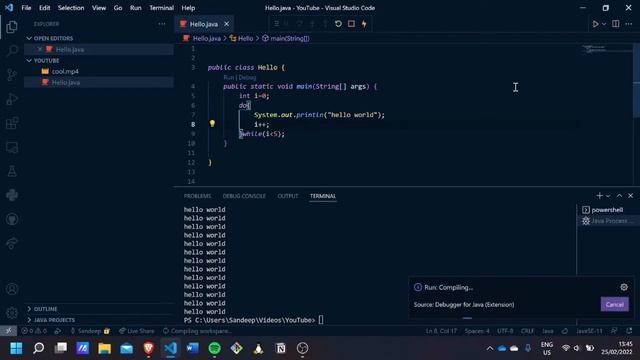
Task: Switch to the Output tab
Action: pyautogui.click(x=288, y=196)
